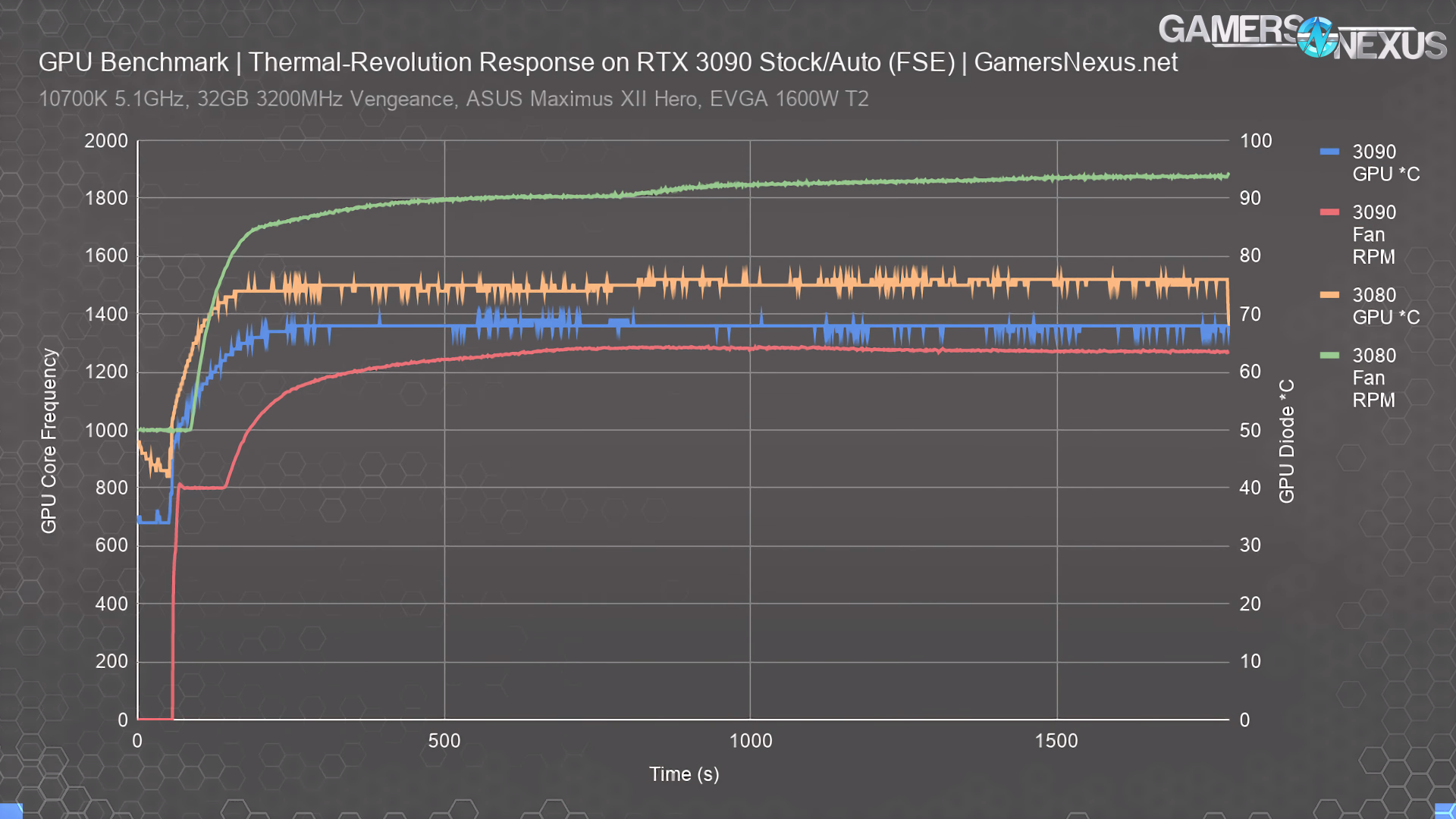Click the Time (s) axis label
Image resolution: width=1456 pixels, height=819 pixels.
point(683,774)
